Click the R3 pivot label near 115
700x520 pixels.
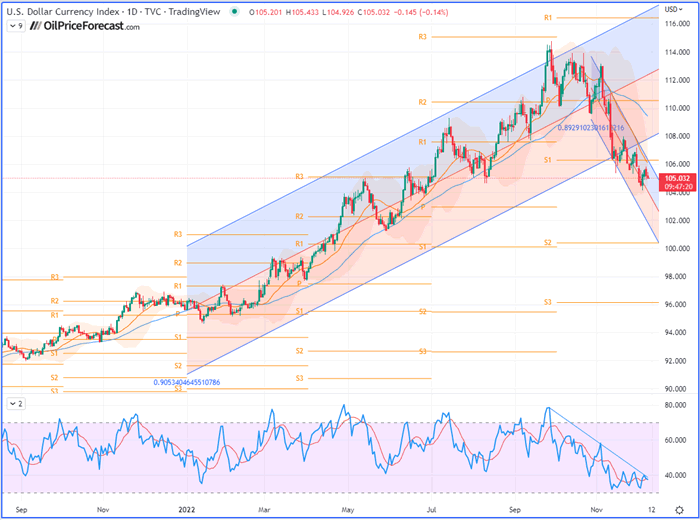click(423, 36)
